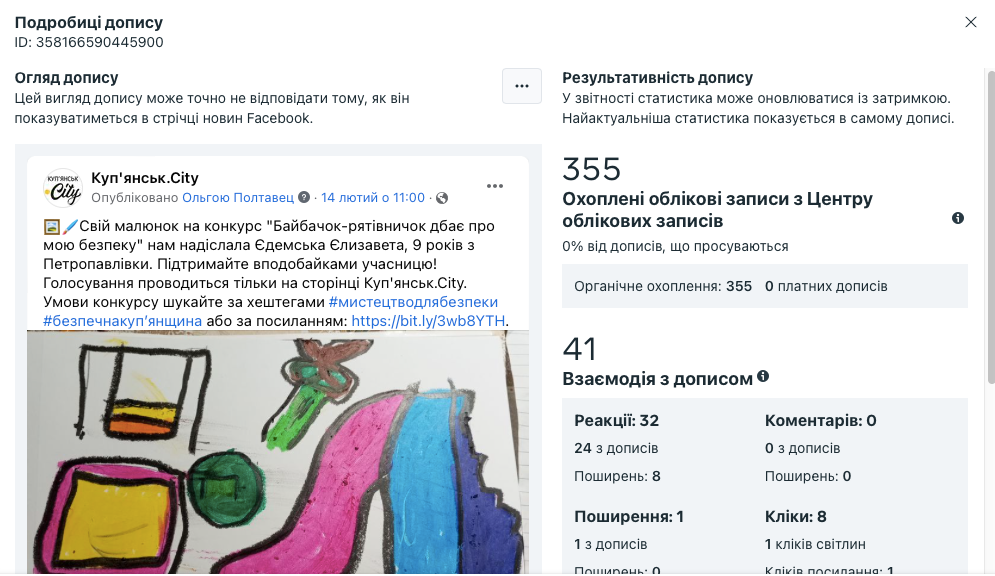Screen dimensions: 995x576
Task: Click the Куп'янськ.City page name
Action: (x=145, y=178)
